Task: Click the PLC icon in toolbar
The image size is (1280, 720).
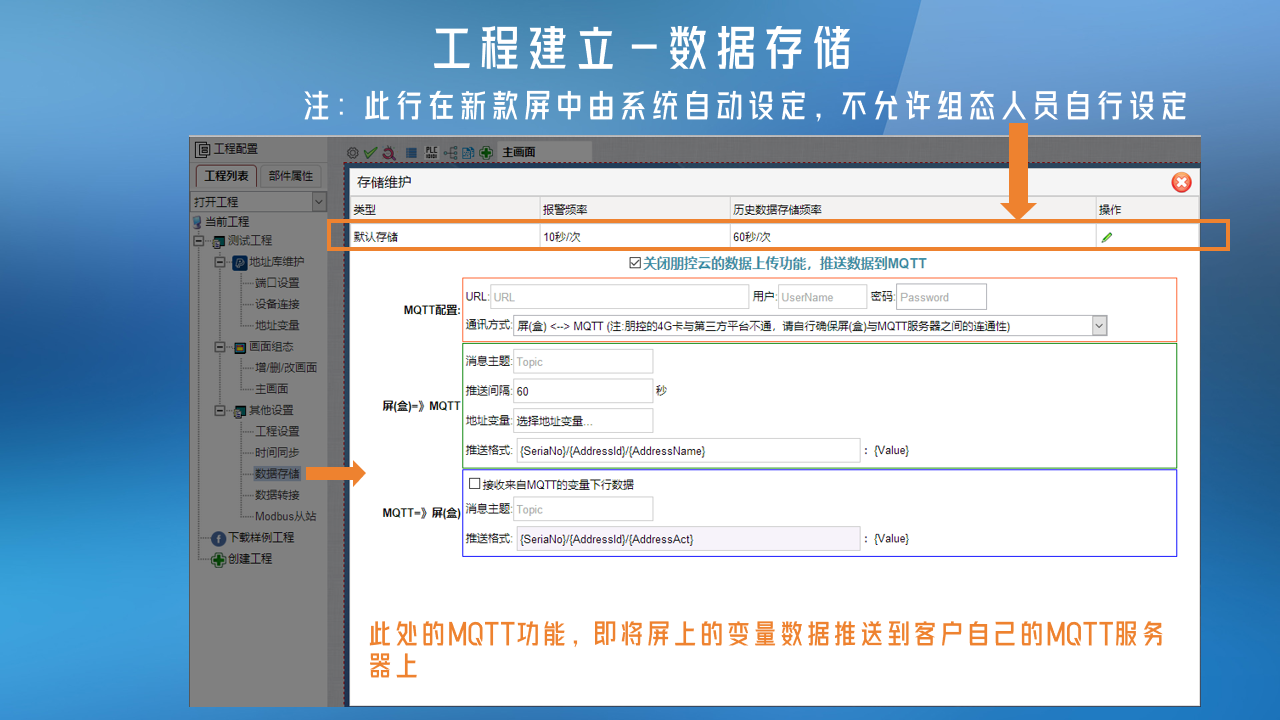Action: pyautogui.click(x=431, y=152)
